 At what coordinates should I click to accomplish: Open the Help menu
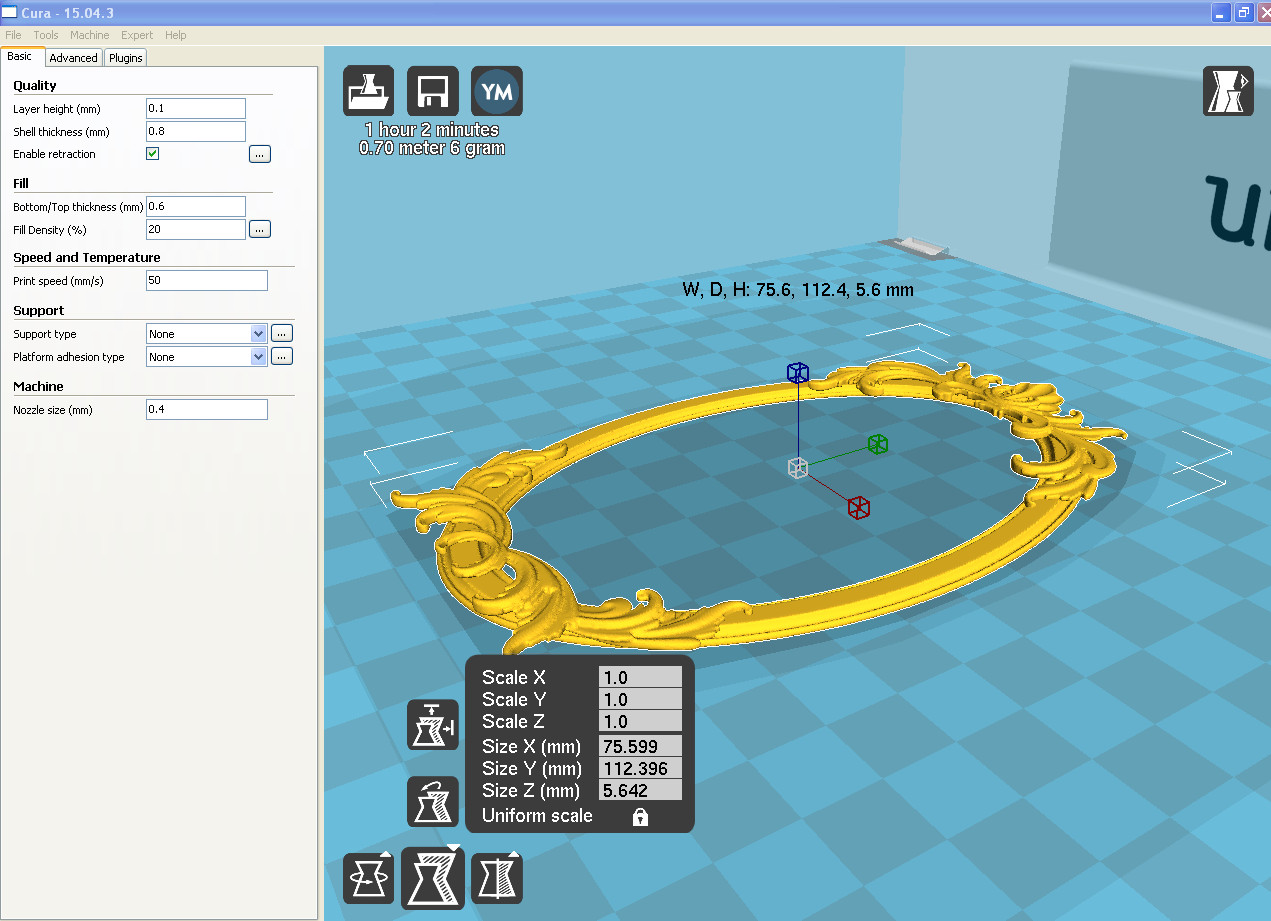tap(176, 35)
